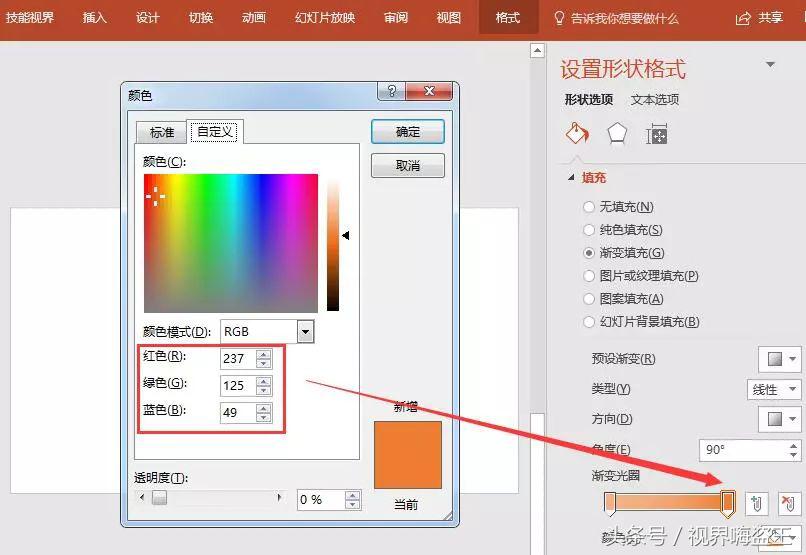This screenshot has height=555, width=806.
Task: Open the View ribbon tab
Action: [x=449, y=18]
